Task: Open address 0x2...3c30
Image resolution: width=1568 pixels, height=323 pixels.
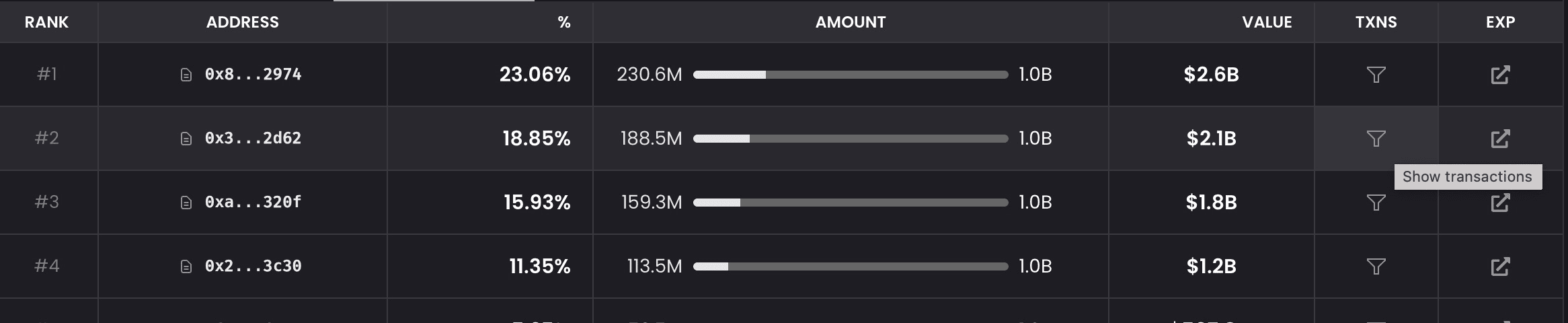Action: coord(253,266)
